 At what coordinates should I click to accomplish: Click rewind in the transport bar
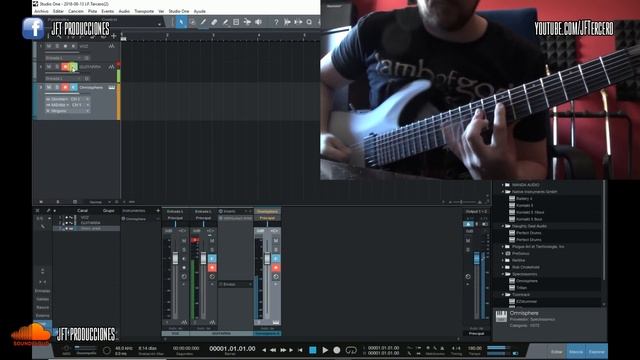273,350
